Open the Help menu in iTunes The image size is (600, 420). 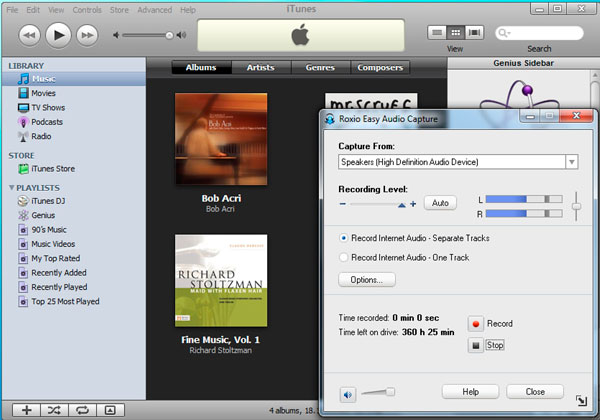pyautogui.click(x=188, y=10)
